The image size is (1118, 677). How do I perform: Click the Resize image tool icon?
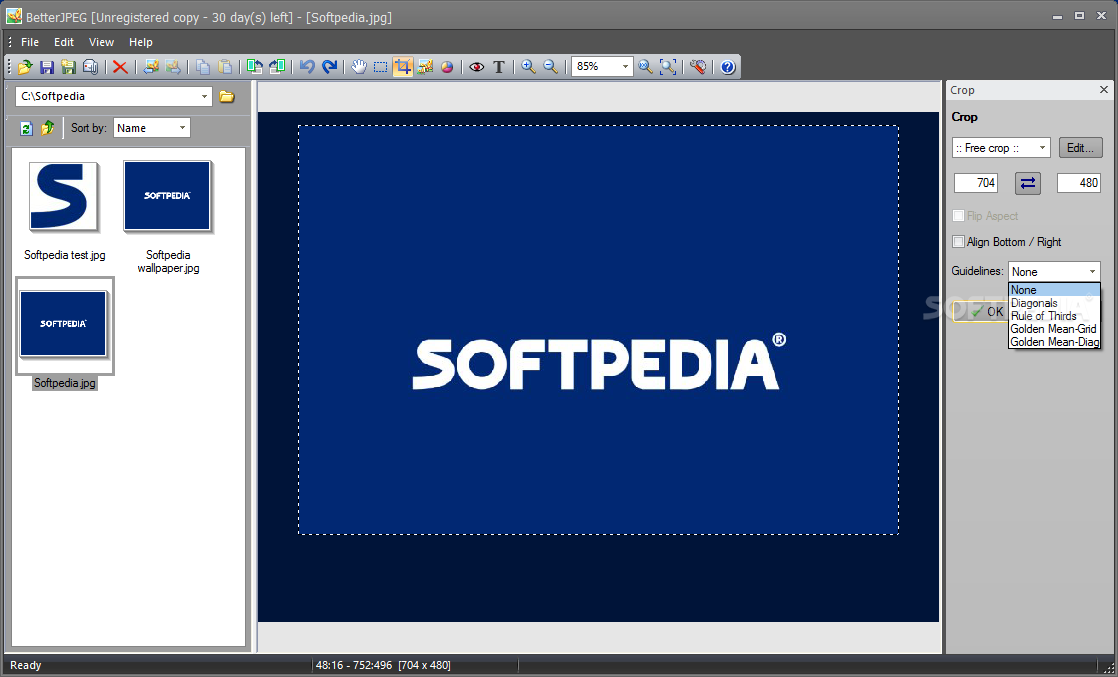(425, 67)
